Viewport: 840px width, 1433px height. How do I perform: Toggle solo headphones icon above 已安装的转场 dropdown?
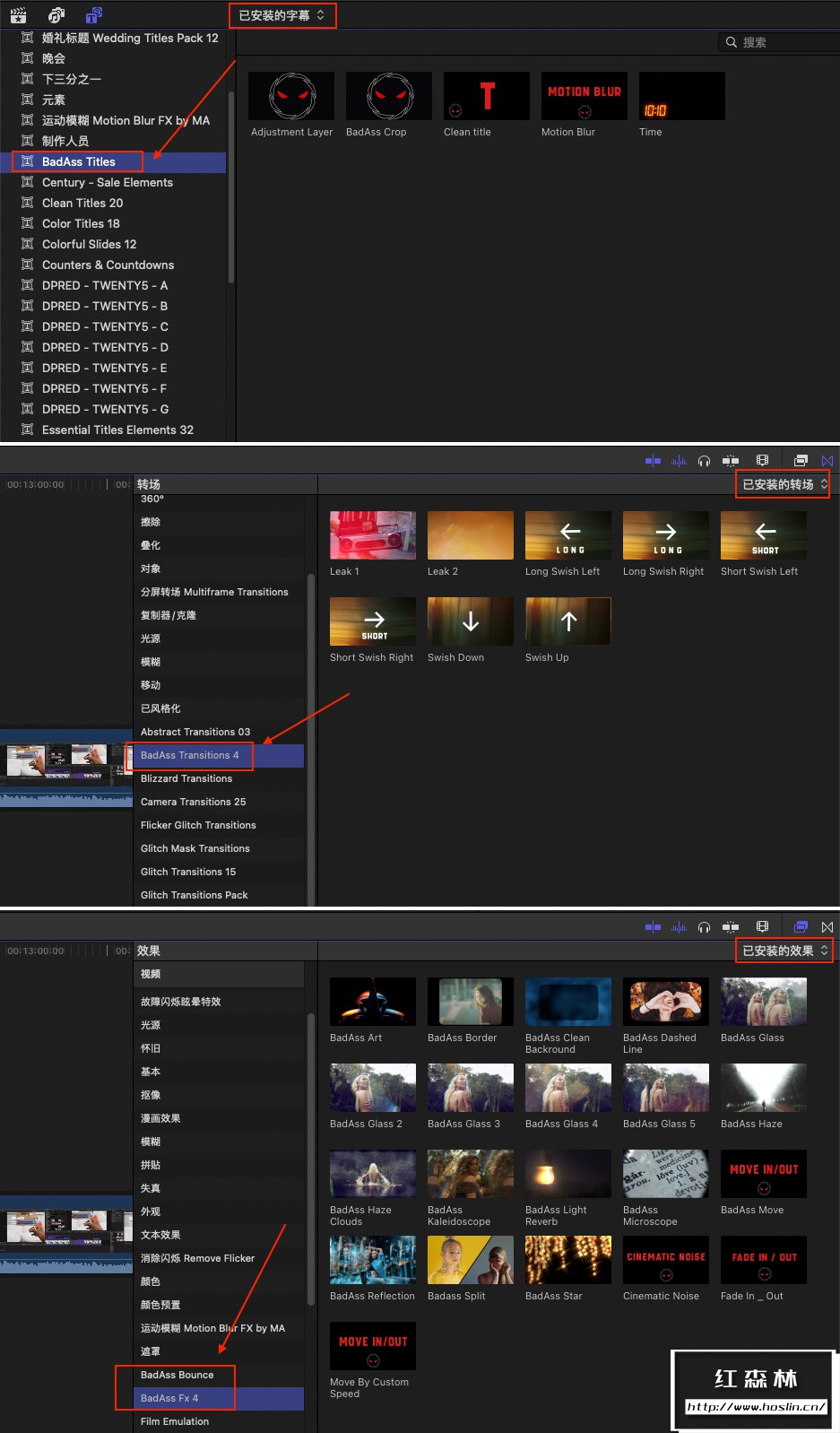pos(704,461)
